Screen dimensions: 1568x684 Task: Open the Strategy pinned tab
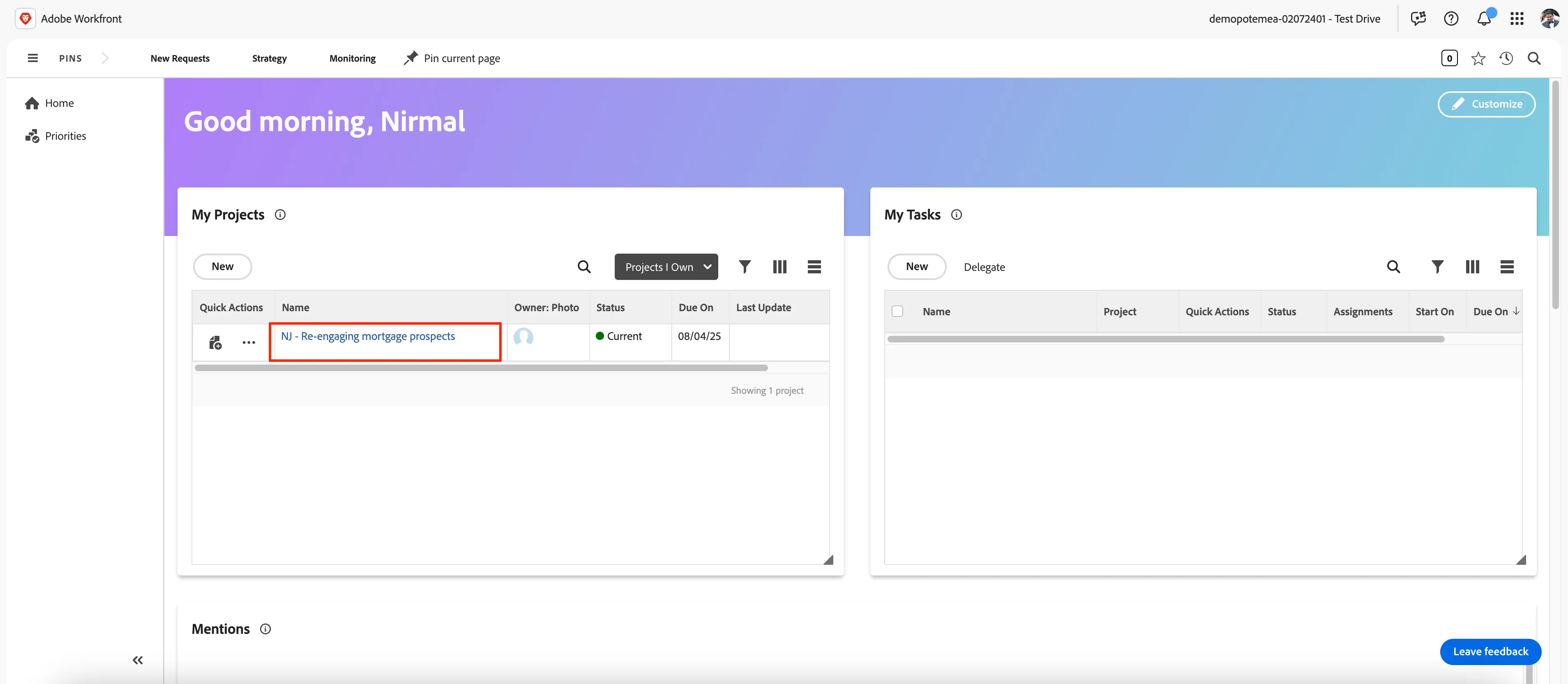[x=269, y=58]
